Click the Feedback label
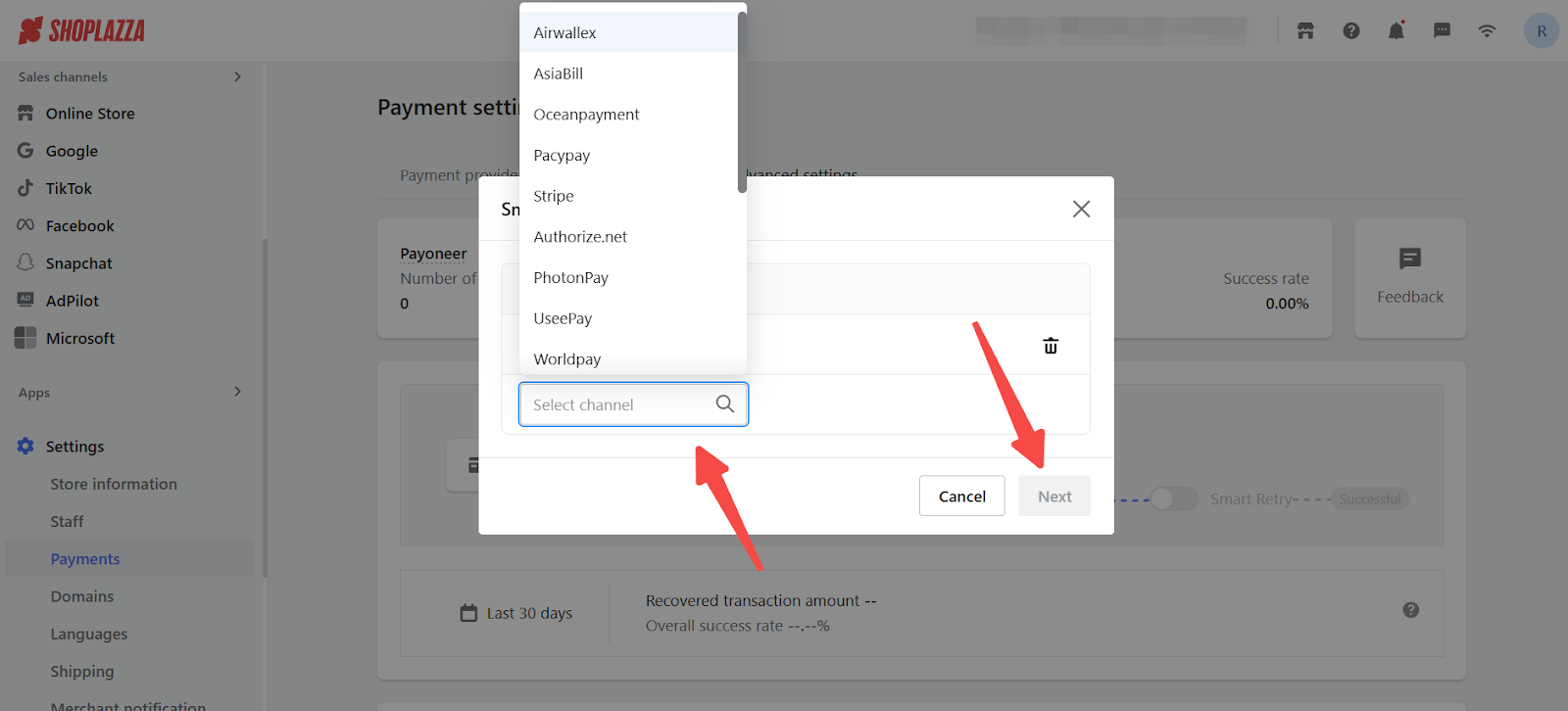 click(x=1410, y=297)
